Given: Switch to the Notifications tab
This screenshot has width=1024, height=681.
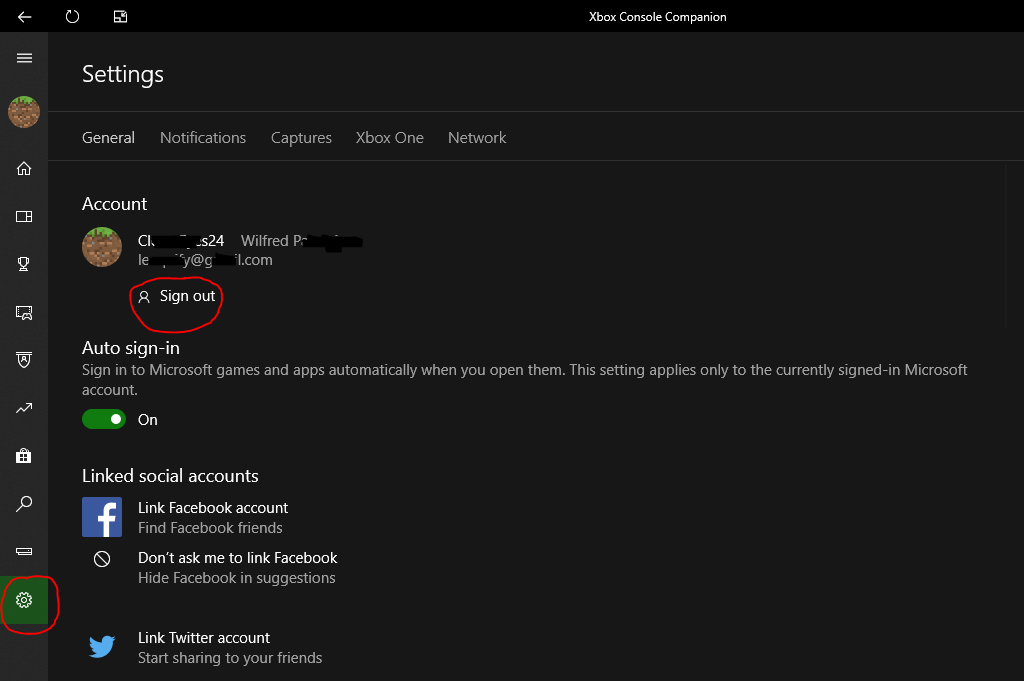Looking at the screenshot, I should (203, 138).
